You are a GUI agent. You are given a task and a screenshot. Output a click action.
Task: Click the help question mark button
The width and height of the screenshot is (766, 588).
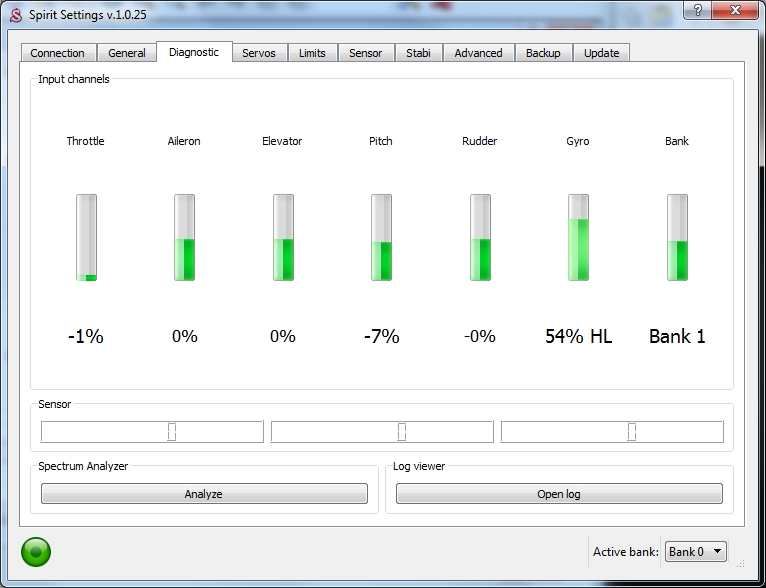click(x=697, y=10)
